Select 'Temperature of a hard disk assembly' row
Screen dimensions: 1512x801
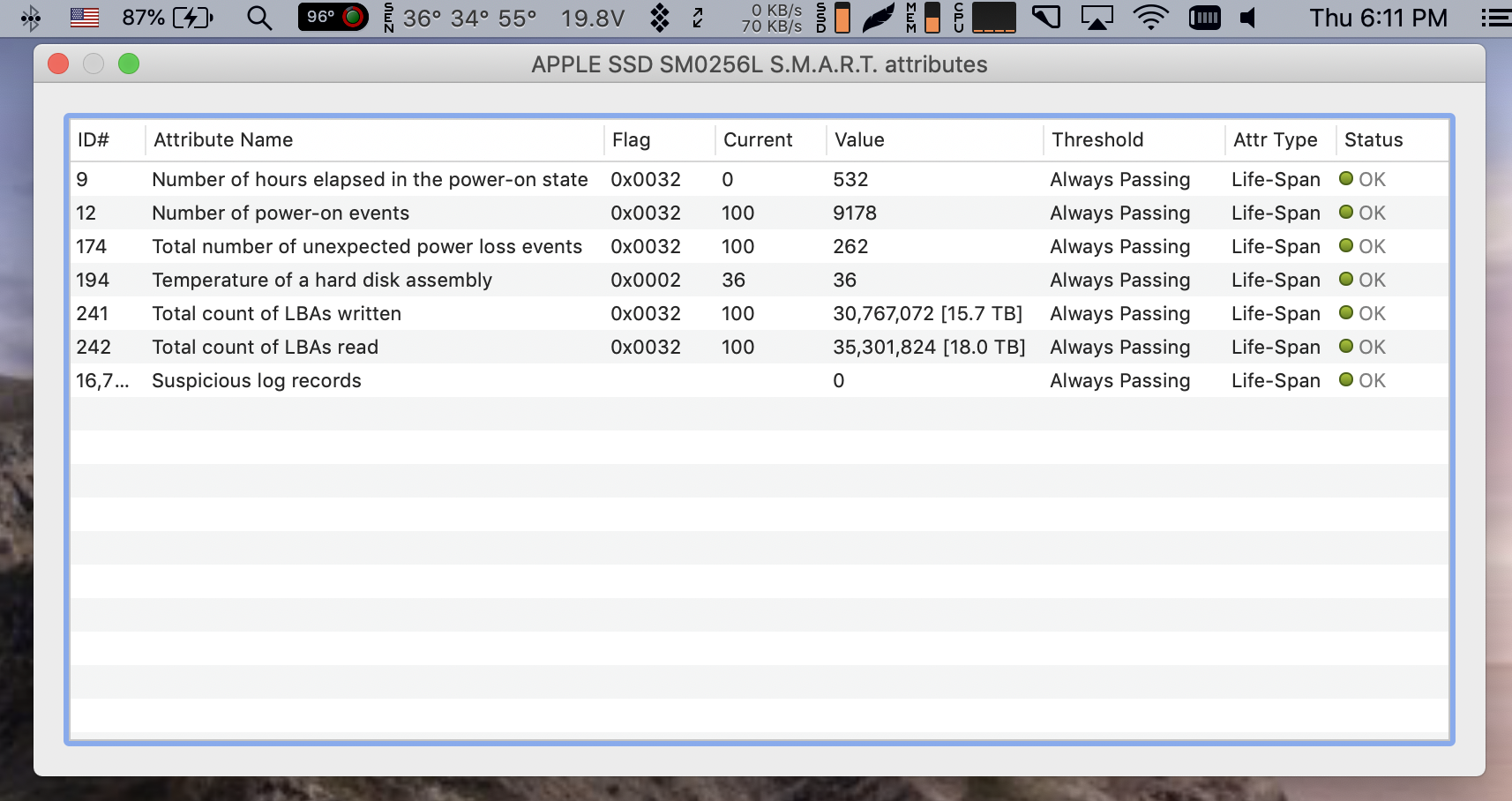coord(759,280)
